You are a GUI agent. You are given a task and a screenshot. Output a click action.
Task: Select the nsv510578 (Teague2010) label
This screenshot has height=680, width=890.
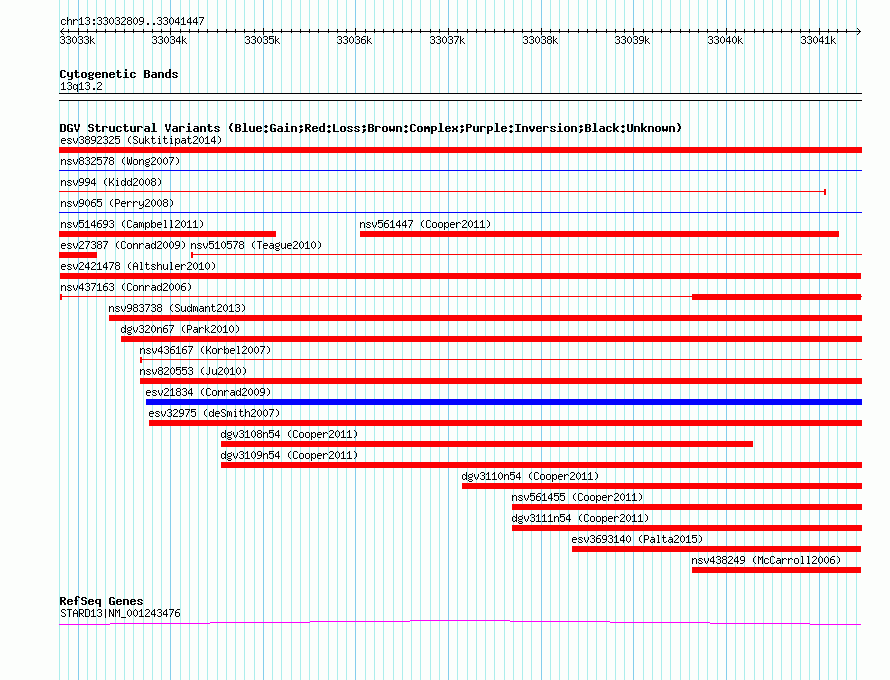tap(256, 245)
